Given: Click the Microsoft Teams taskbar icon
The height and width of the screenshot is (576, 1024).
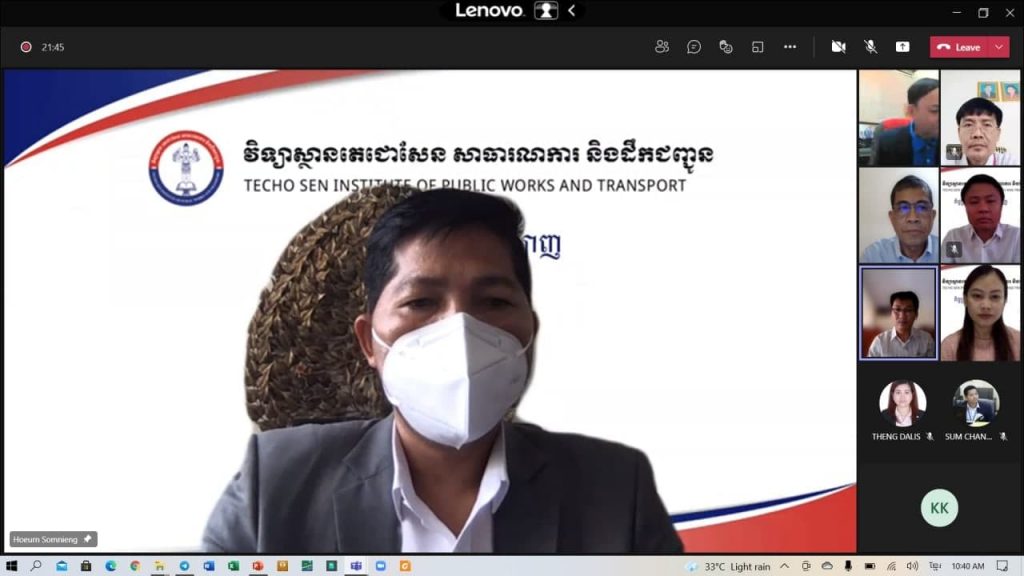Looking at the screenshot, I should click(x=356, y=566).
